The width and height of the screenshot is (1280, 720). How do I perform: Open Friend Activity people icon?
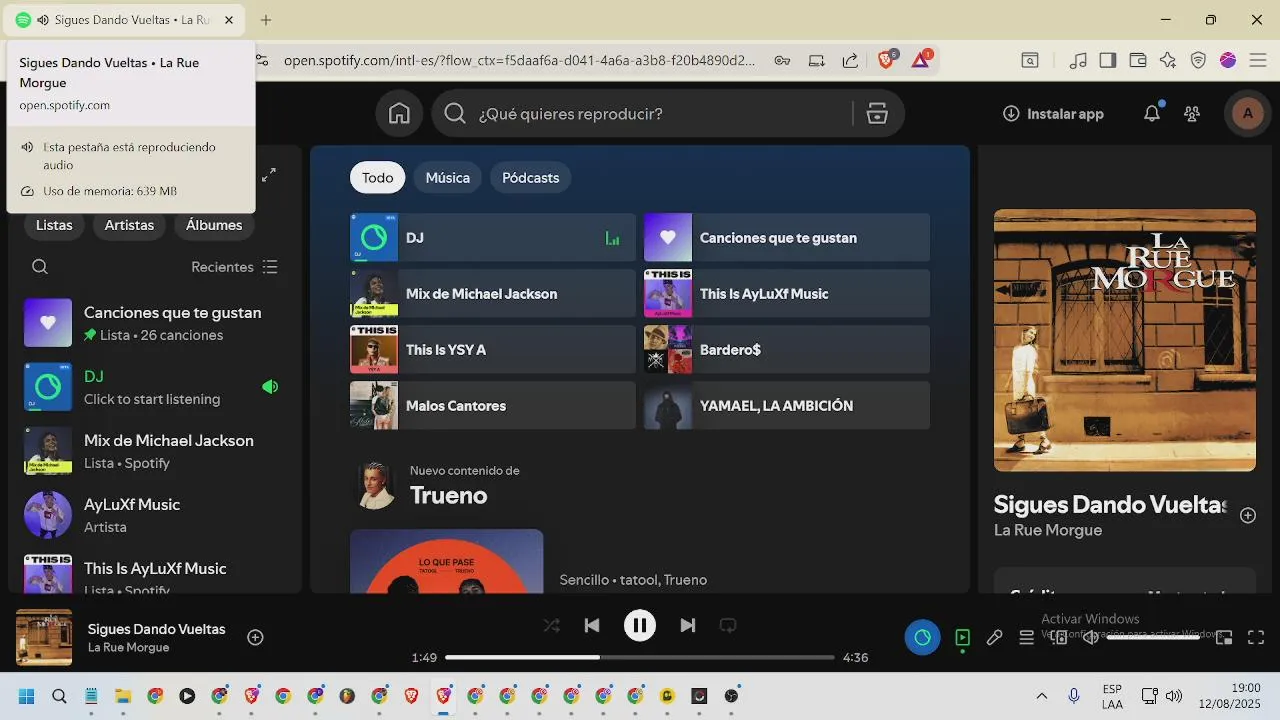click(1192, 114)
